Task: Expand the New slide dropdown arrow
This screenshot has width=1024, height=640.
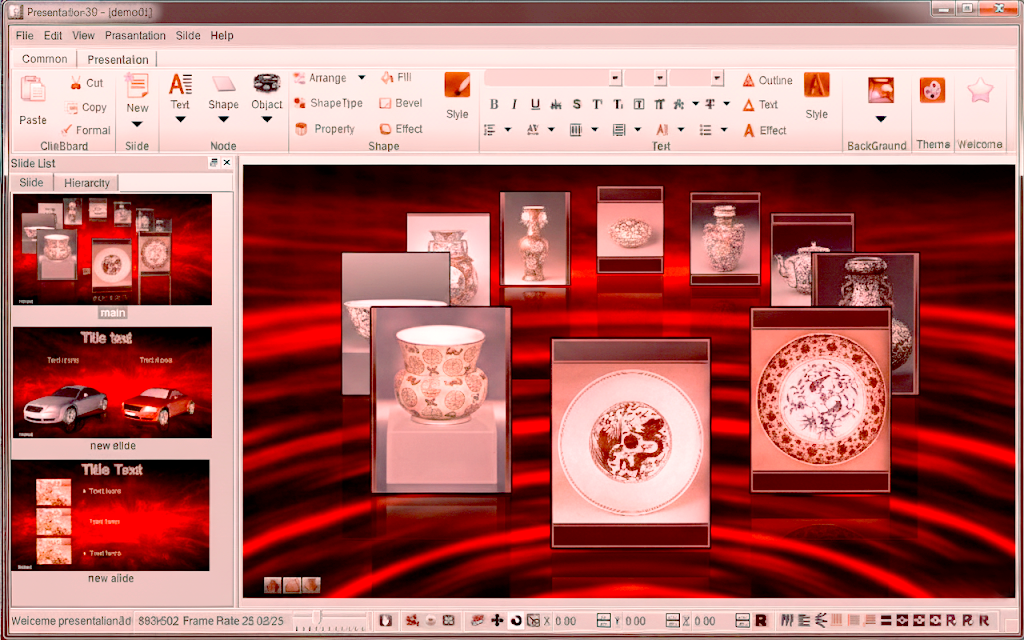Action: tap(137, 121)
